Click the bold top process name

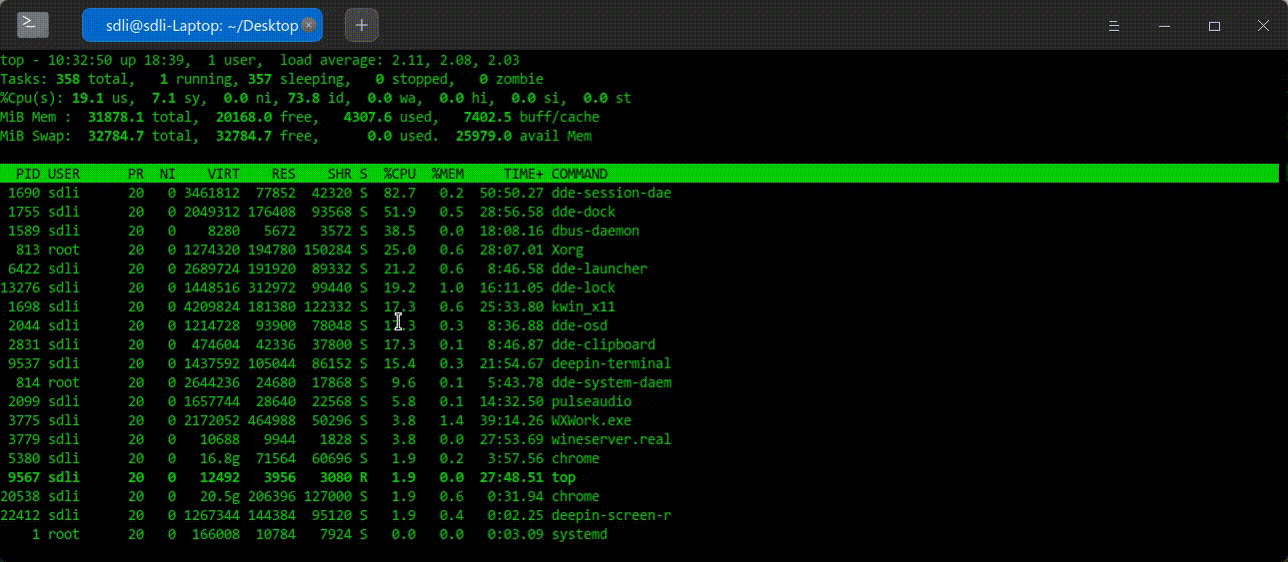[x=564, y=478]
